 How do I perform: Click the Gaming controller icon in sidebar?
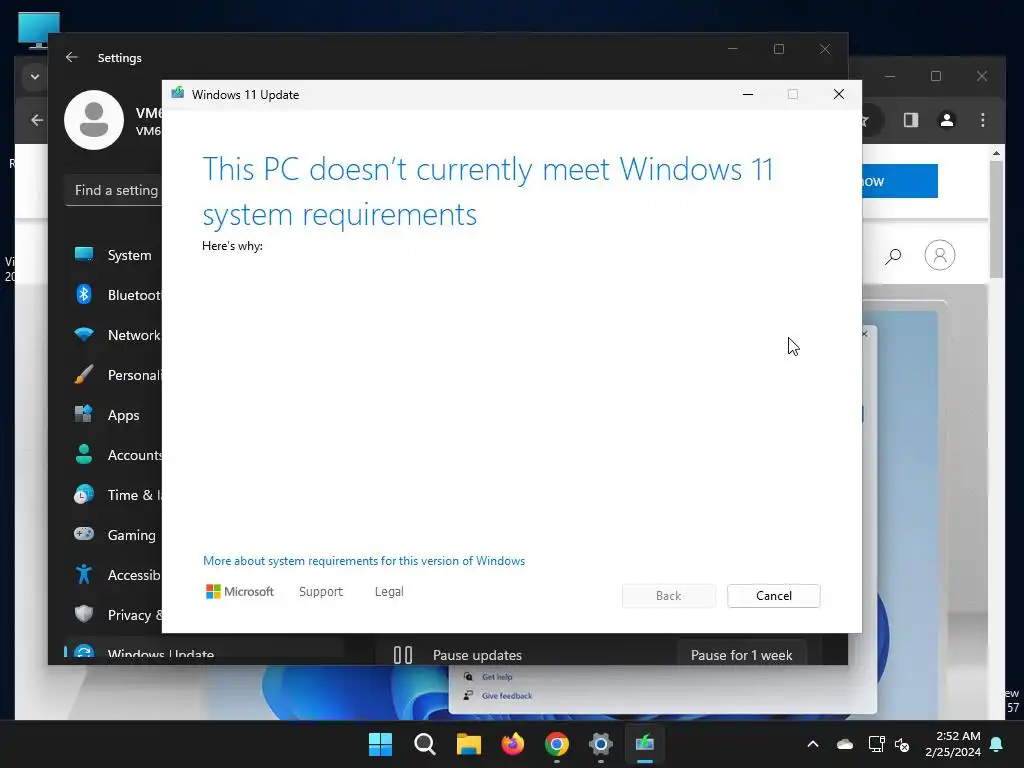[84, 534]
